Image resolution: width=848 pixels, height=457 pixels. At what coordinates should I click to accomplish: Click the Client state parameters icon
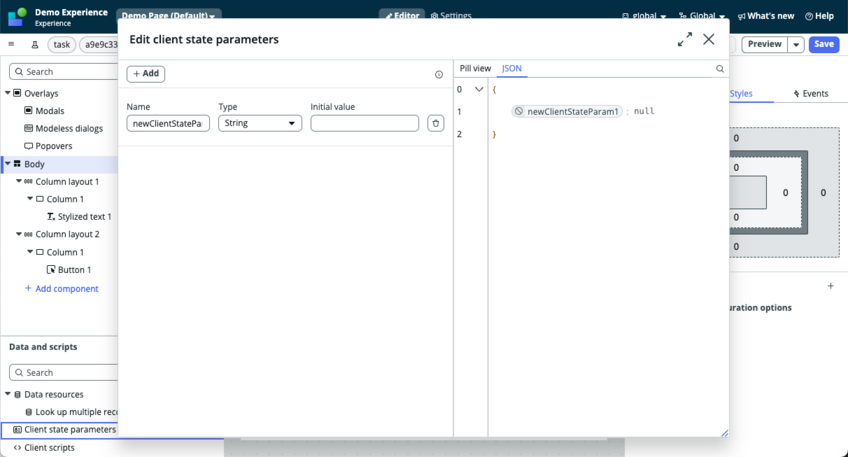click(17, 430)
